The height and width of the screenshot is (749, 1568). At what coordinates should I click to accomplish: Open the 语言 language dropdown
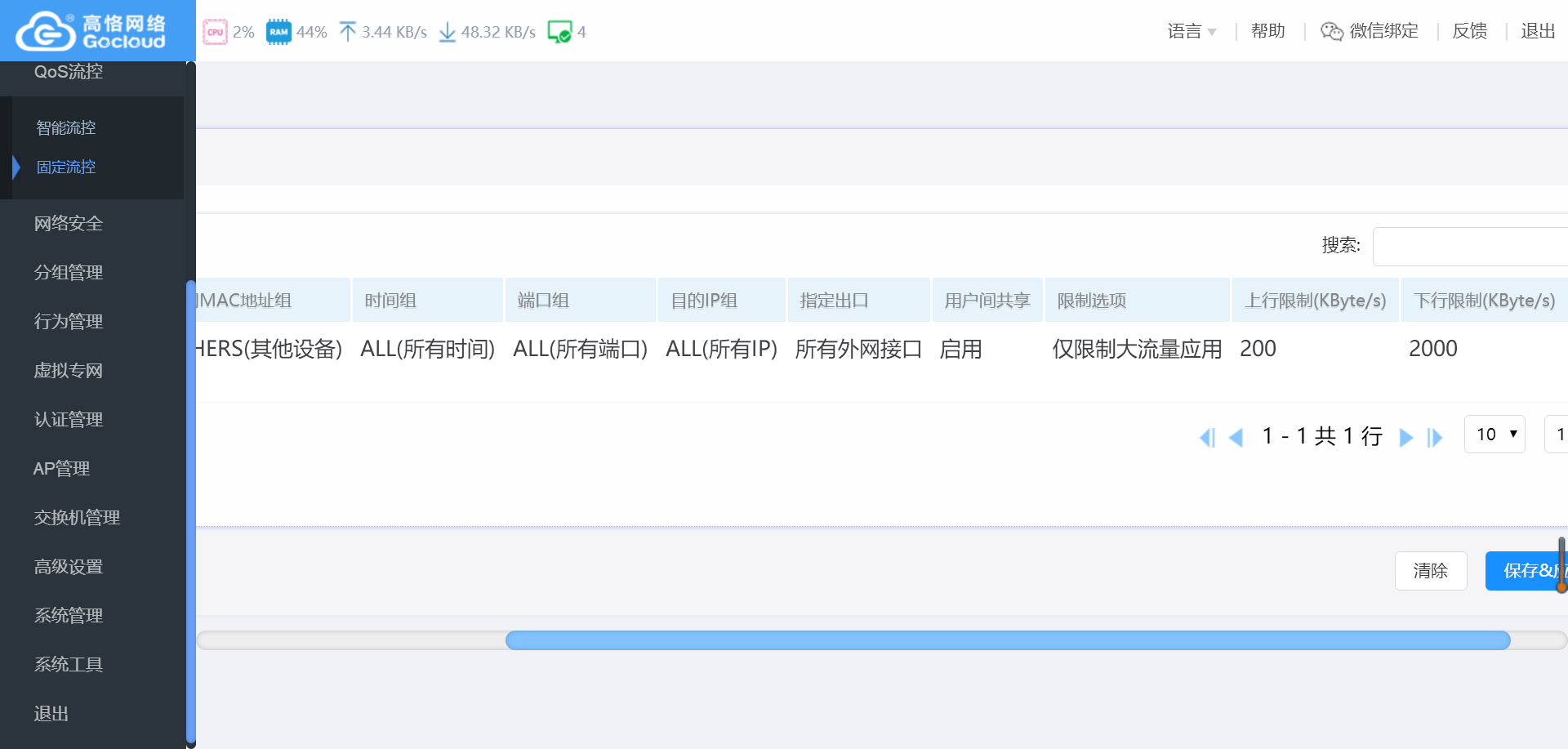pyautogui.click(x=1192, y=31)
